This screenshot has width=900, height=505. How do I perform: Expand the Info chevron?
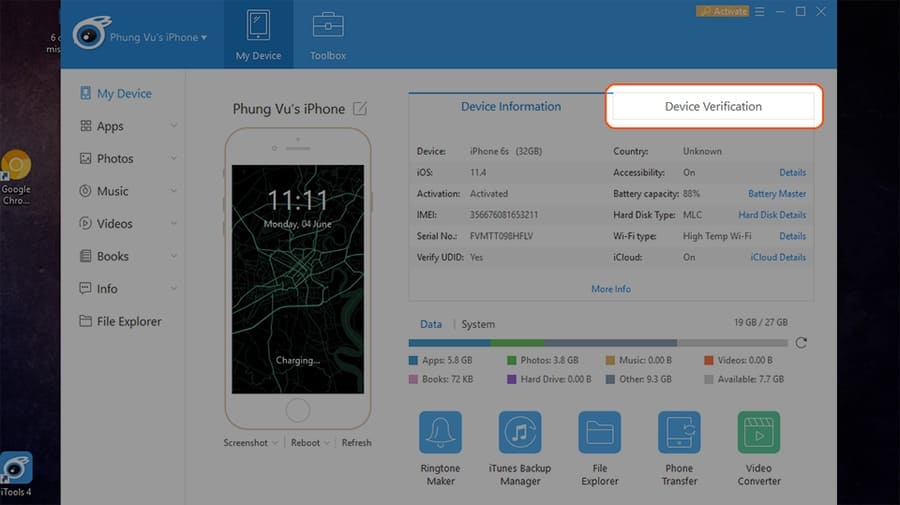pos(173,288)
